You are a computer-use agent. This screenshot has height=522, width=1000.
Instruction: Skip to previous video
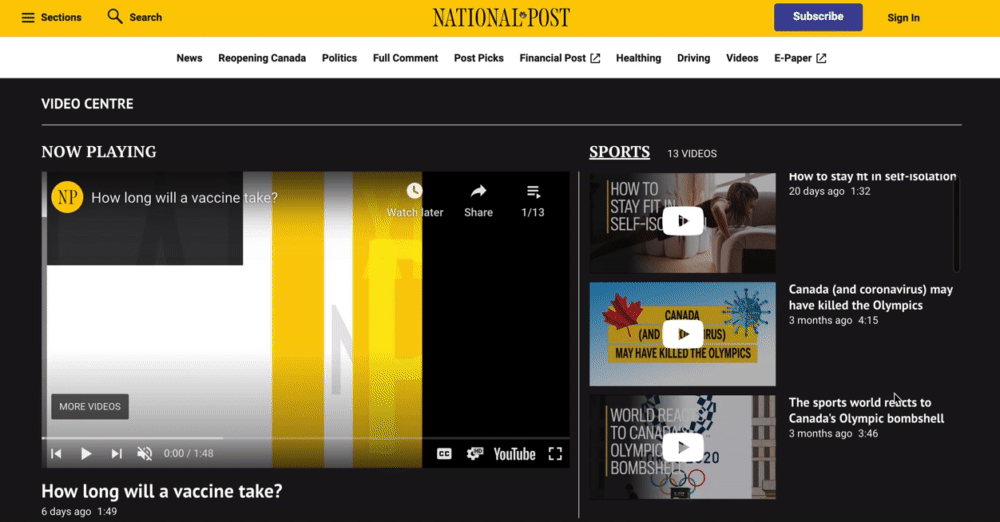click(x=56, y=454)
